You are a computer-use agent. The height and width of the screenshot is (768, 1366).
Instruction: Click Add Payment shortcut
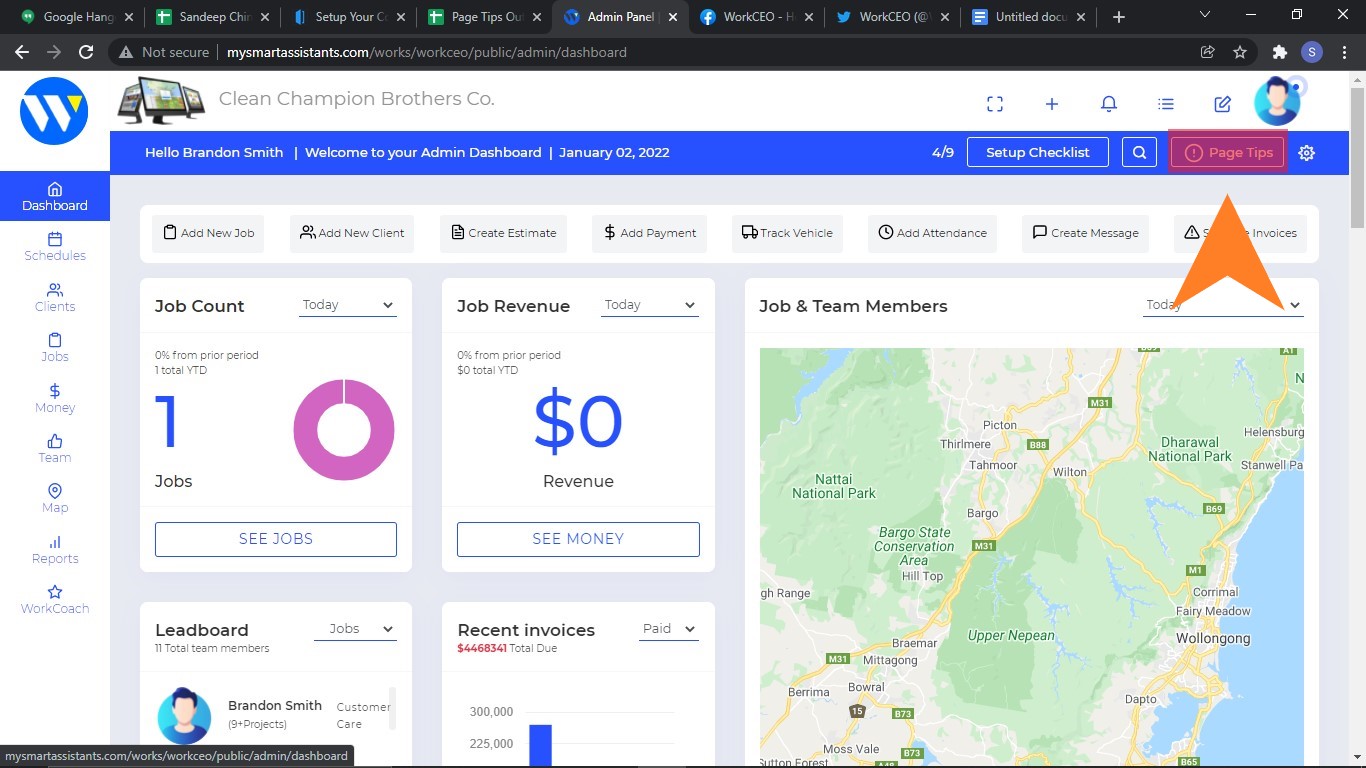click(650, 233)
